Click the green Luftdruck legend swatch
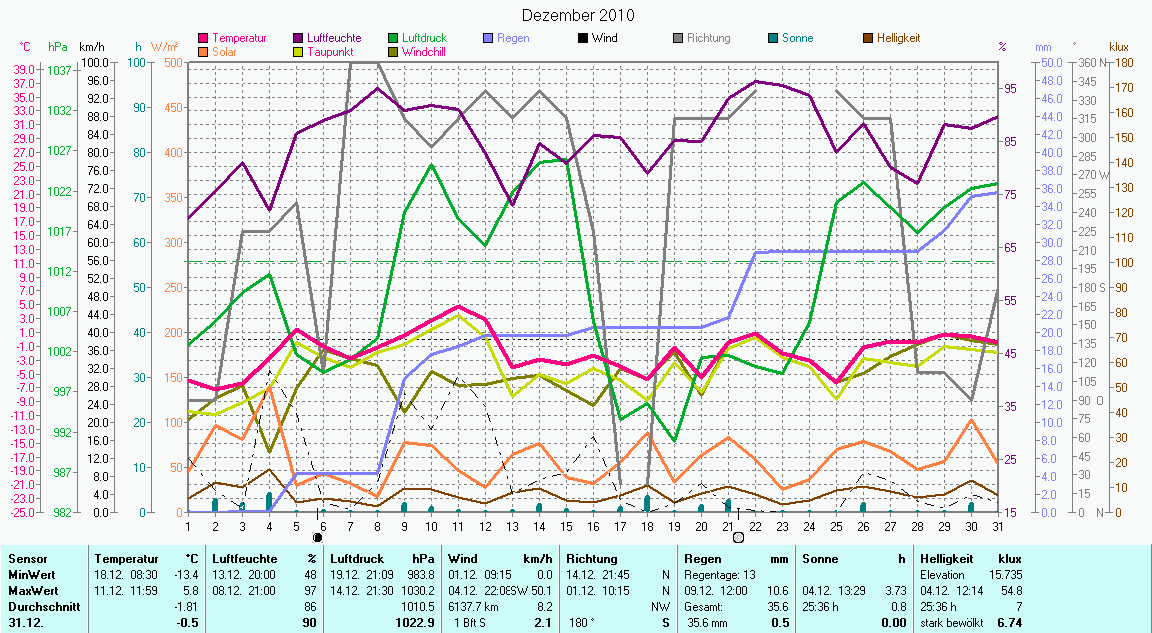This screenshot has width=1152, height=633. (394, 39)
